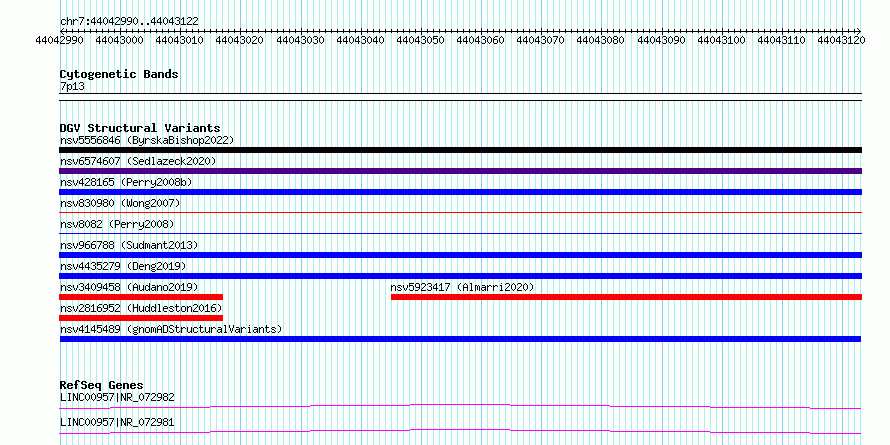
Task: Click the 44043090 ruler coordinate
Action: pos(661,40)
